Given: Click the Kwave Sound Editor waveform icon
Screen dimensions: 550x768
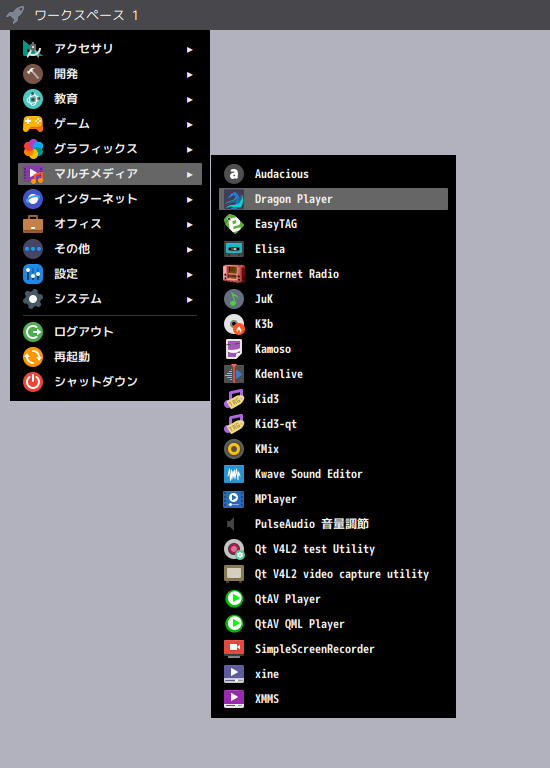Looking at the screenshot, I should 234,474.
